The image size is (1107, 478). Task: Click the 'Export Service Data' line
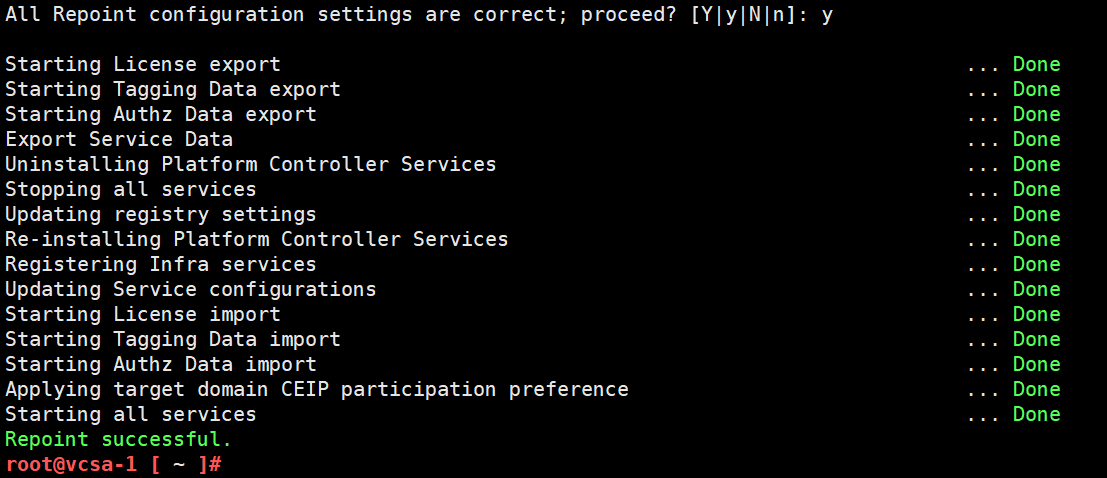pyautogui.click(x=119, y=139)
